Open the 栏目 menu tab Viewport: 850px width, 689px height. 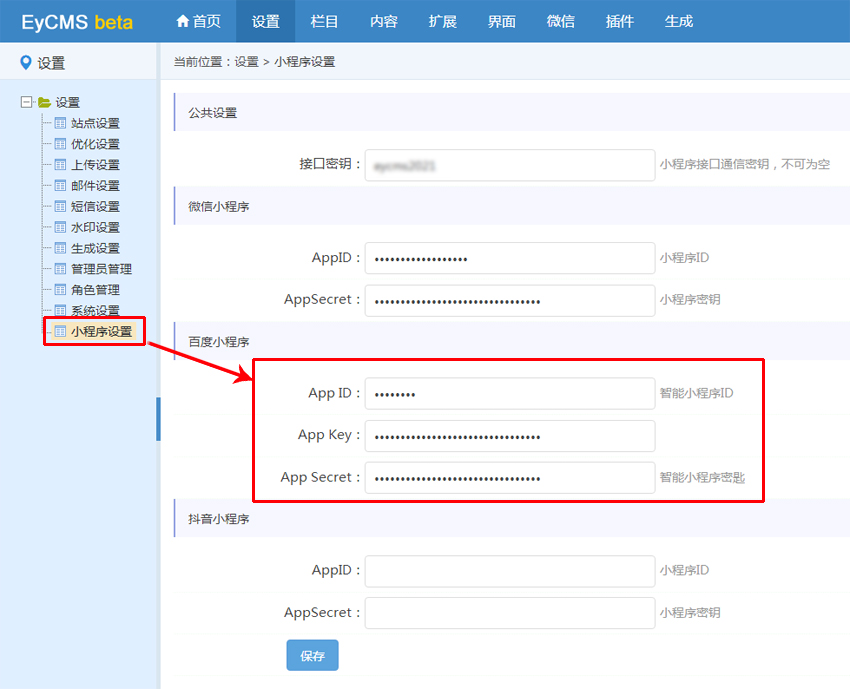click(324, 21)
